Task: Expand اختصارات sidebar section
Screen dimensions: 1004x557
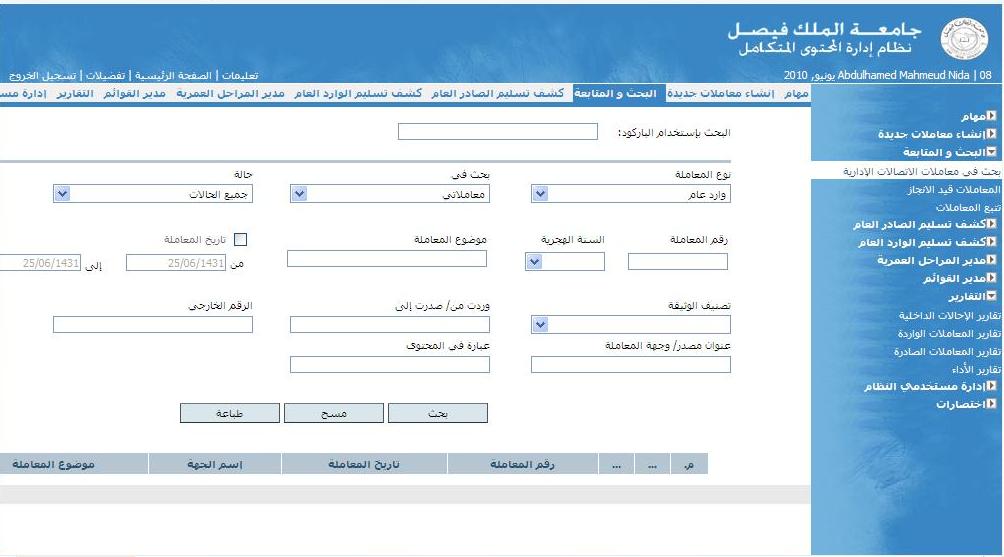Action: point(991,404)
